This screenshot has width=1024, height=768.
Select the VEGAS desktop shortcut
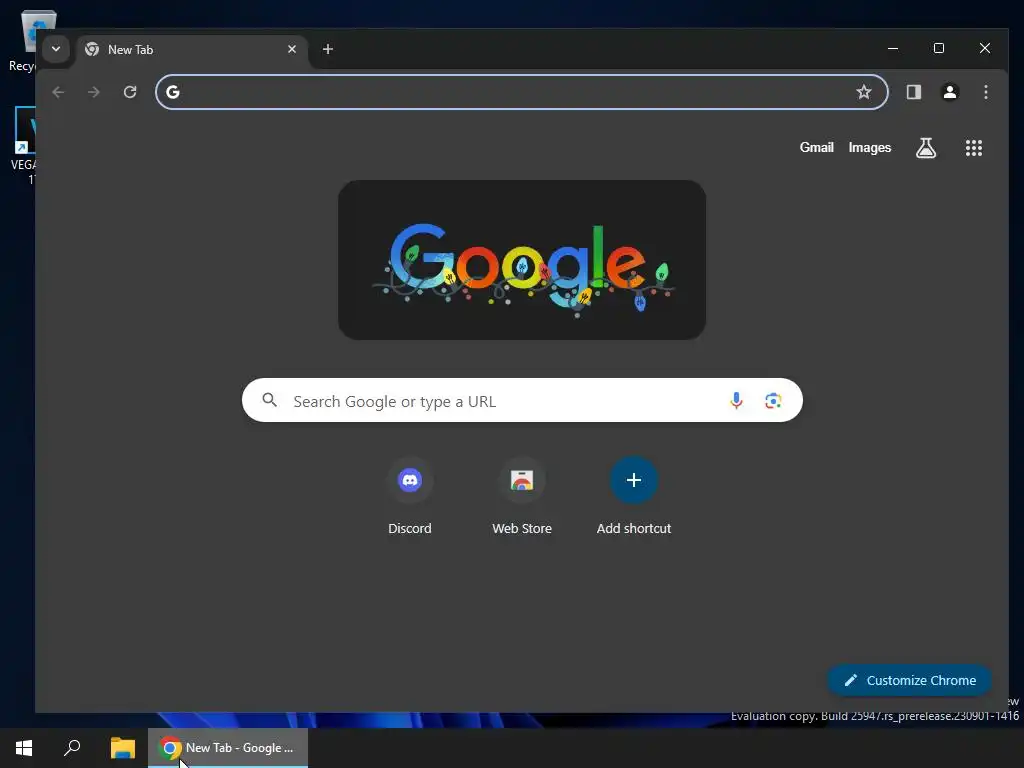point(23,146)
